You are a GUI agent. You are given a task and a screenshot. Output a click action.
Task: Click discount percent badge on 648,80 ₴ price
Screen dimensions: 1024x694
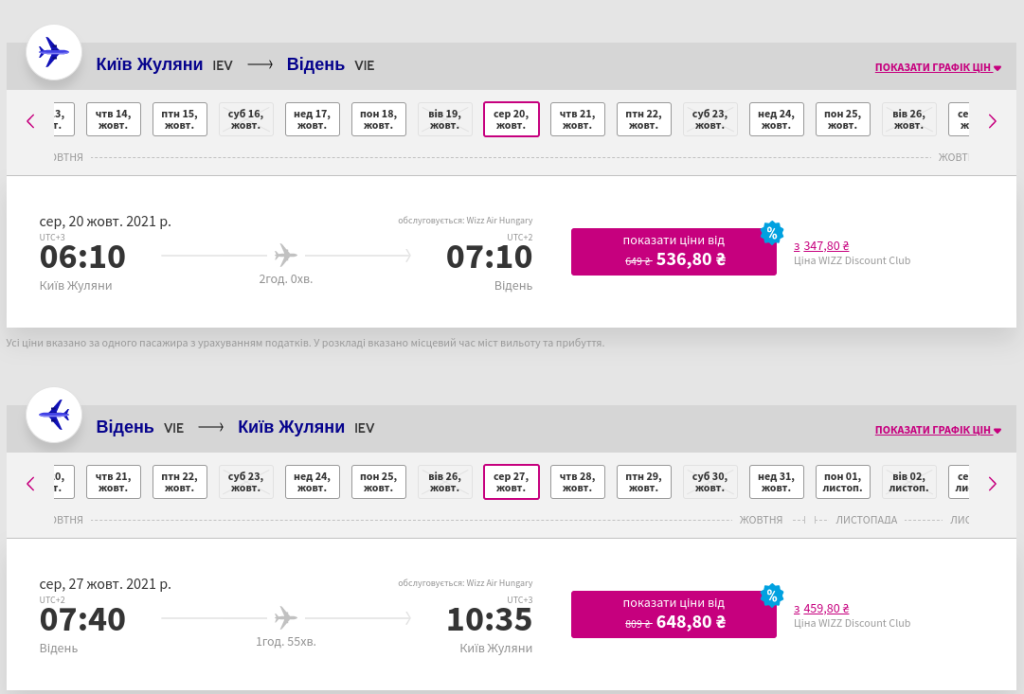[x=771, y=595]
